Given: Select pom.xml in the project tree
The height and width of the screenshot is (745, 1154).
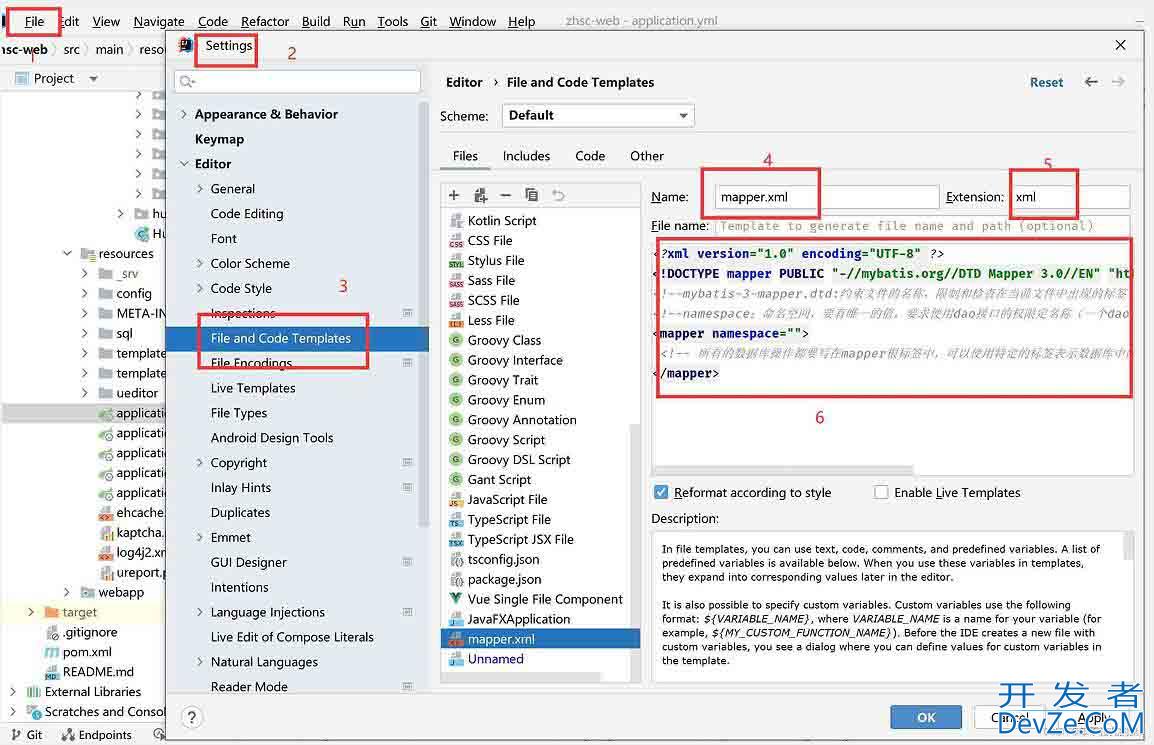Looking at the screenshot, I should pyautogui.click(x=87, y=652).
